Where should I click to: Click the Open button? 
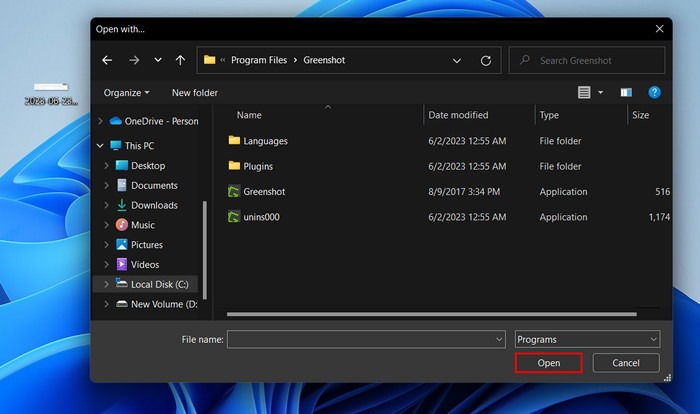(549, 363)
